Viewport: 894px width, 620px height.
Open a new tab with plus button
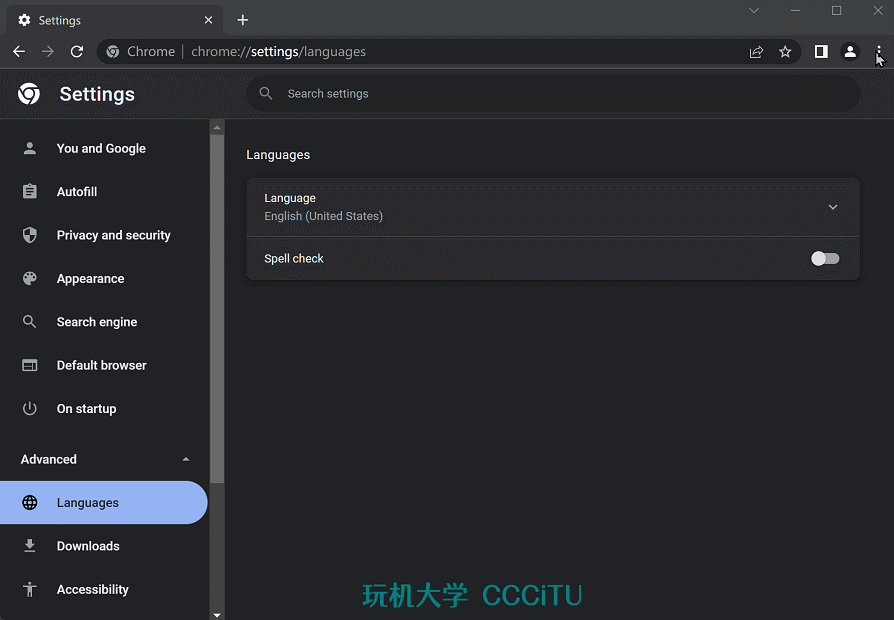click(x=243, y=20)
